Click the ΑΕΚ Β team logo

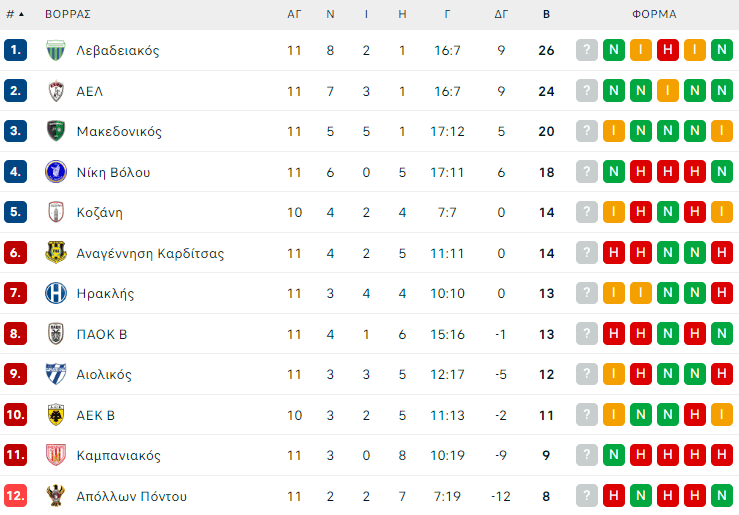55,415
